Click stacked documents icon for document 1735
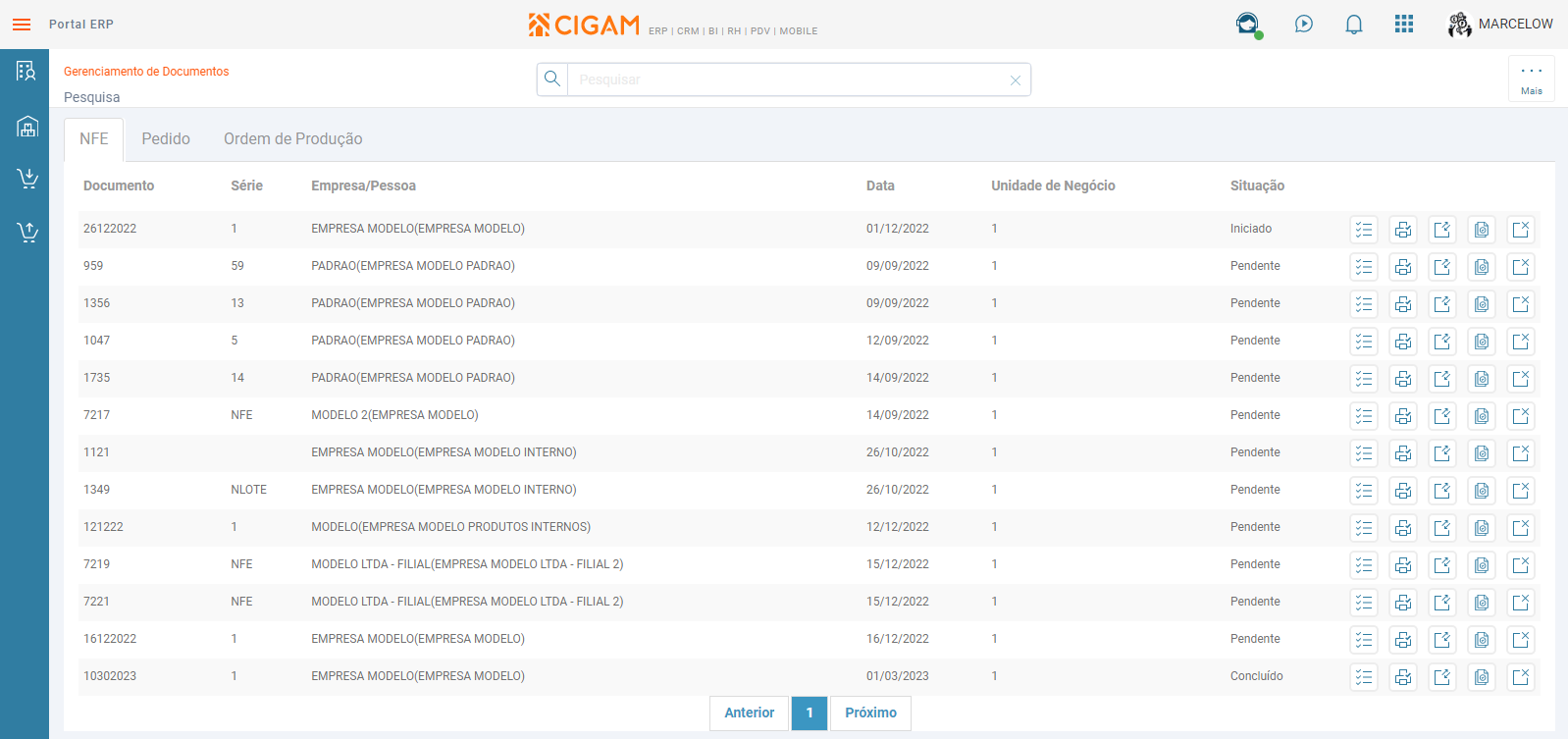 (1482, 379)
